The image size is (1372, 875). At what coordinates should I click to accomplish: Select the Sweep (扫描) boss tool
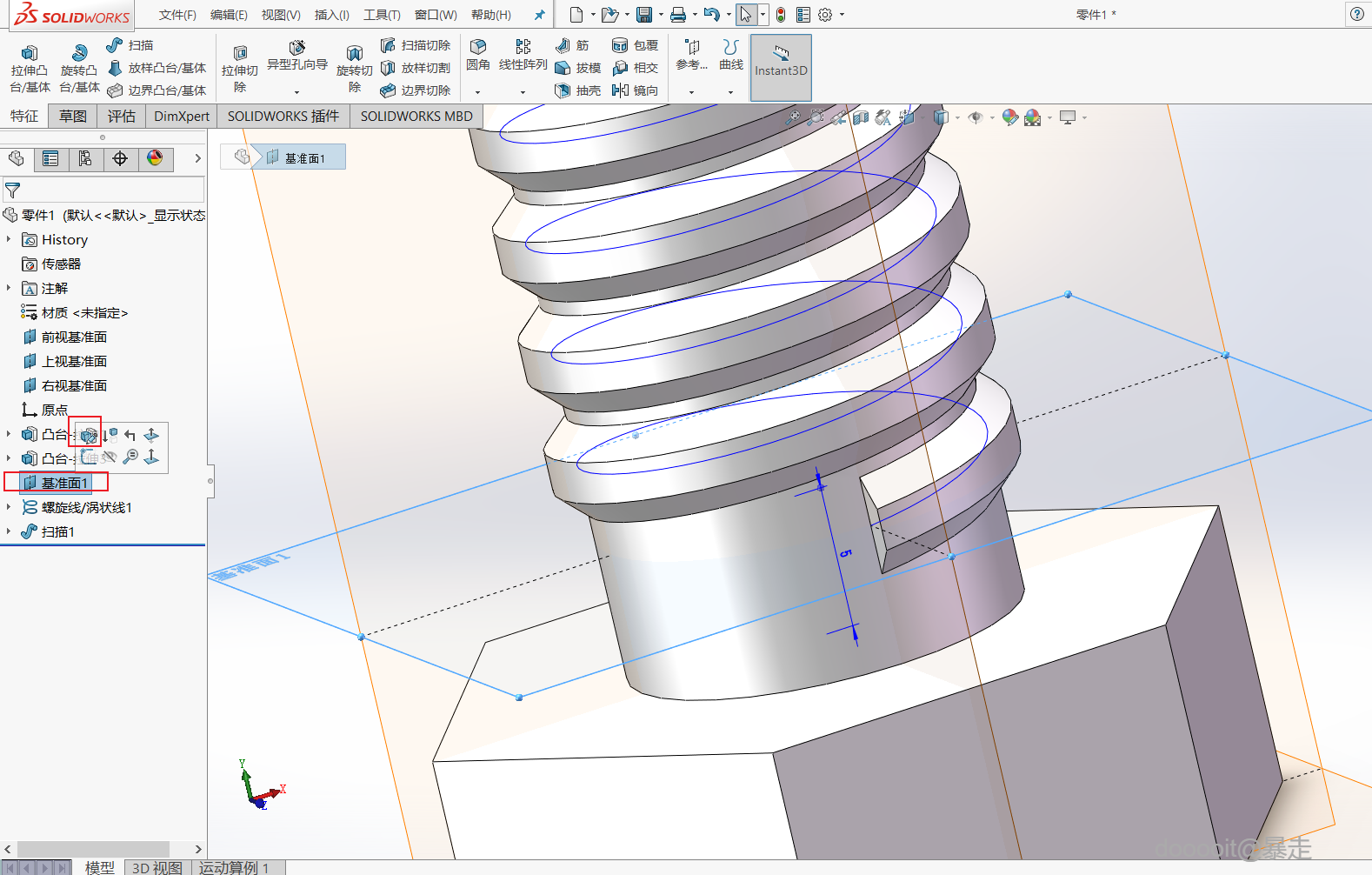pos(130,45)
